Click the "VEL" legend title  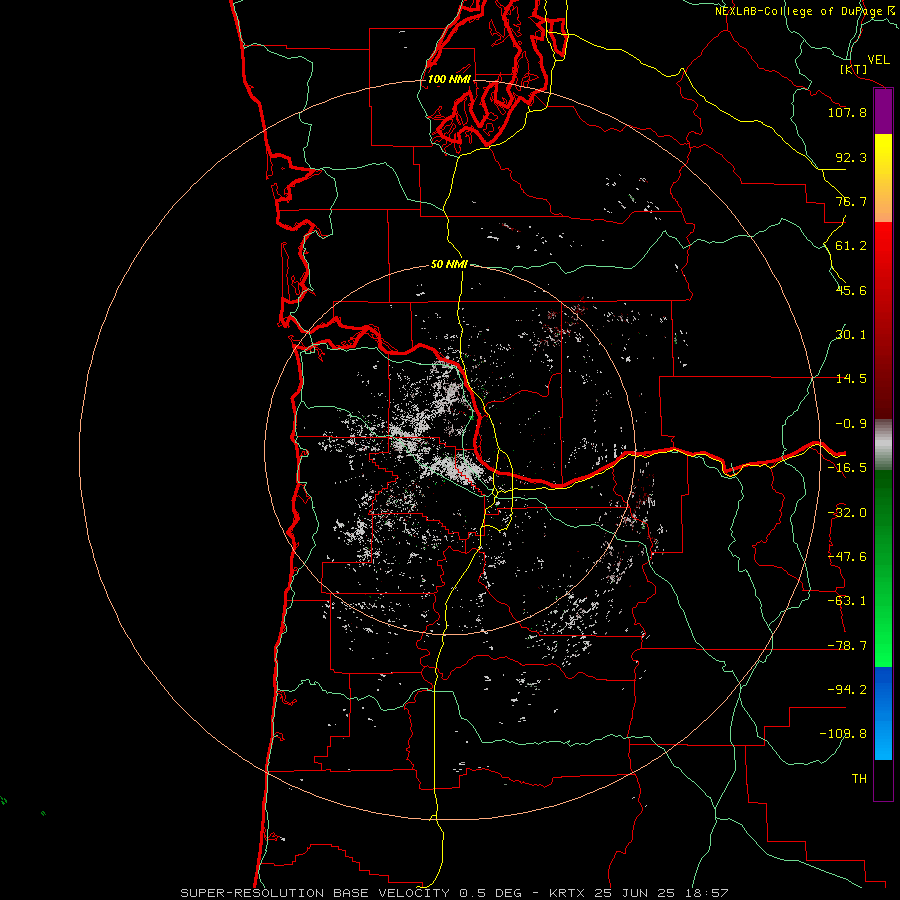(879, 60)
